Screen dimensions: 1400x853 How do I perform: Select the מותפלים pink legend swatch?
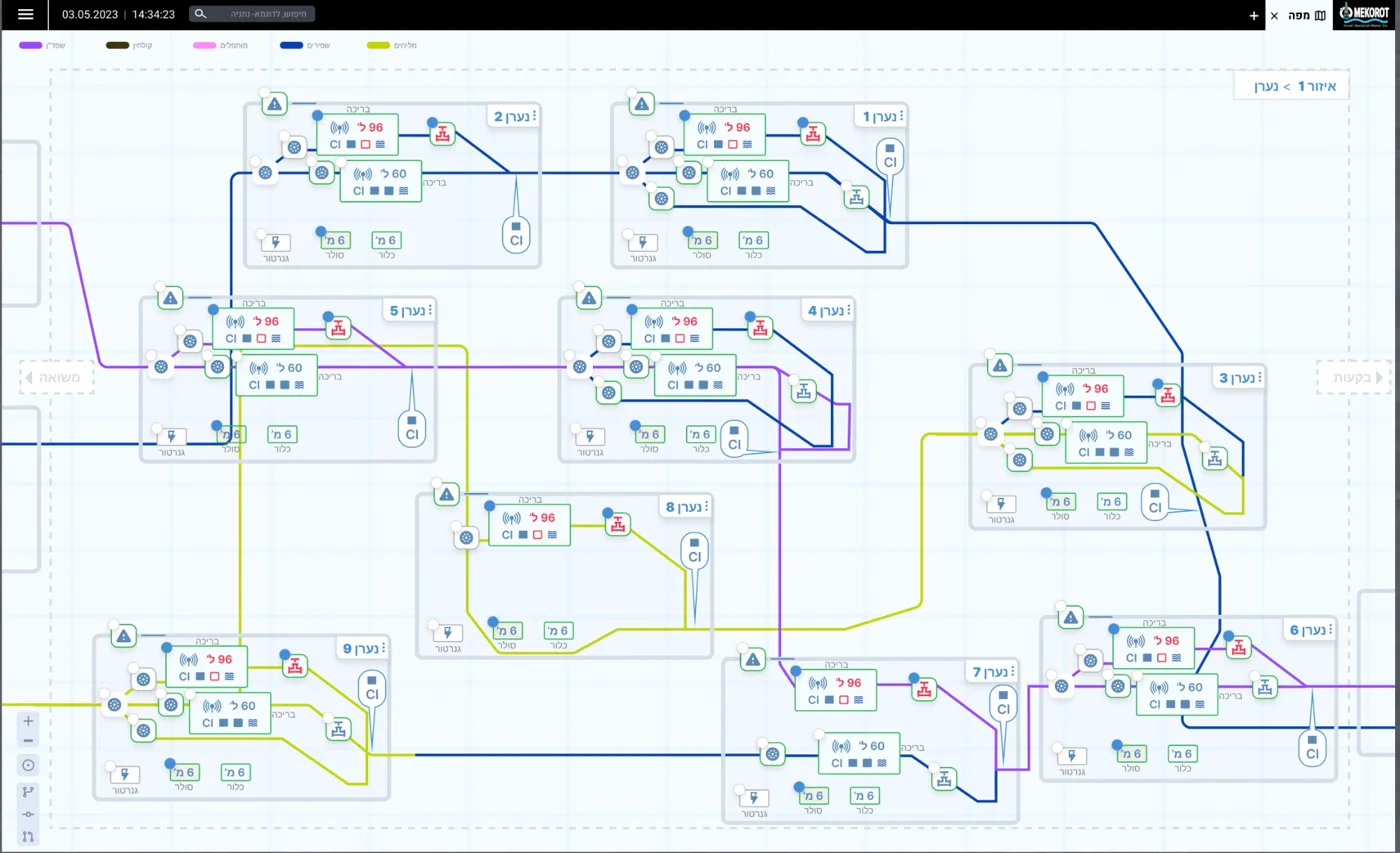click(x=205, y=45)
